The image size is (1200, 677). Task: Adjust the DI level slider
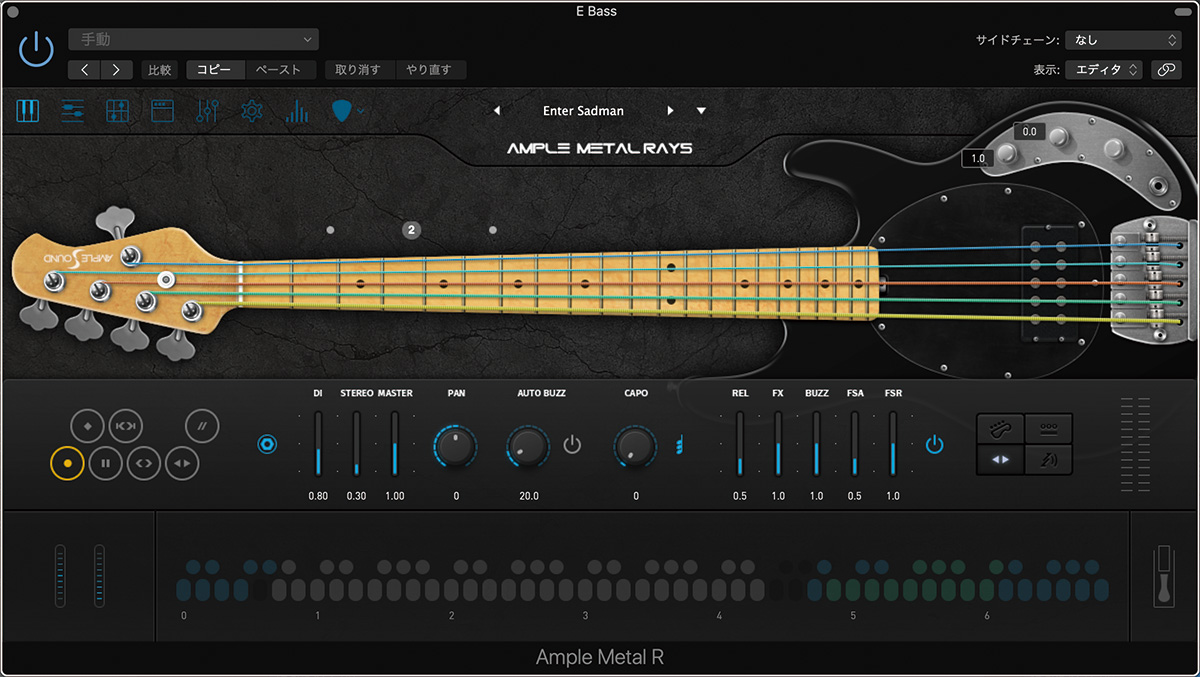point(318,443)
